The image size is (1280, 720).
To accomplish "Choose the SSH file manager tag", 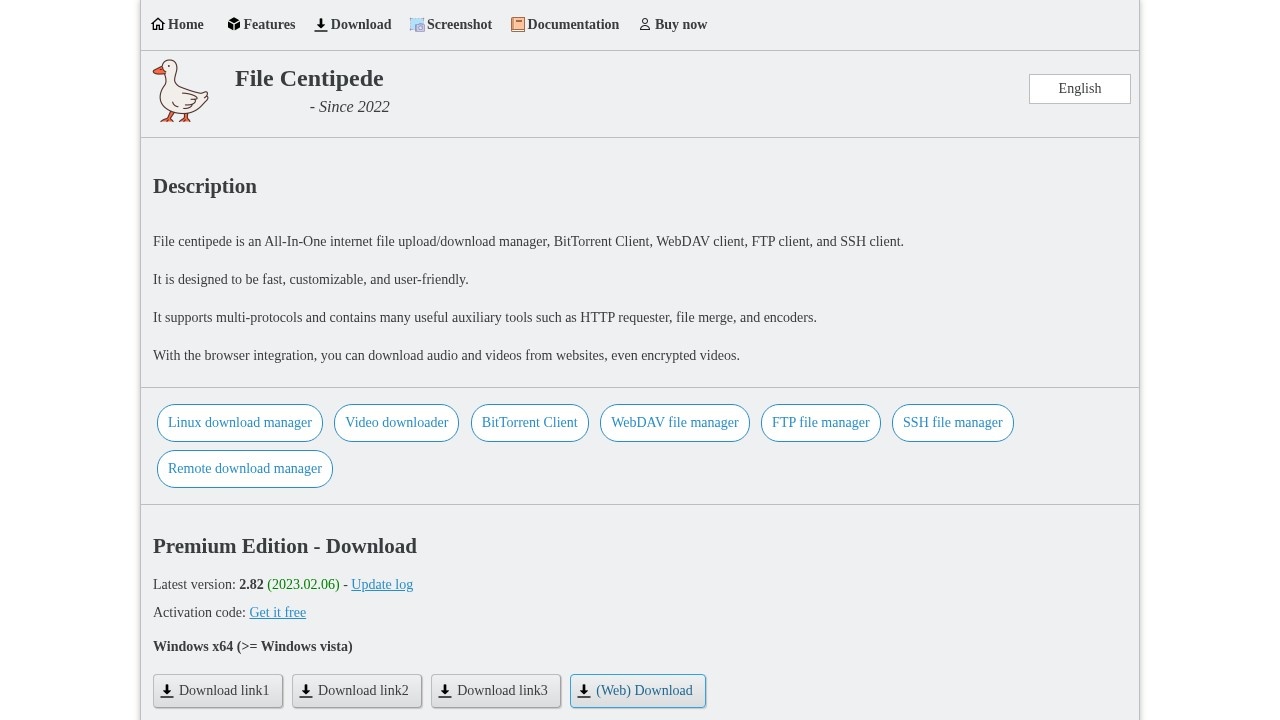I will 952,423.
